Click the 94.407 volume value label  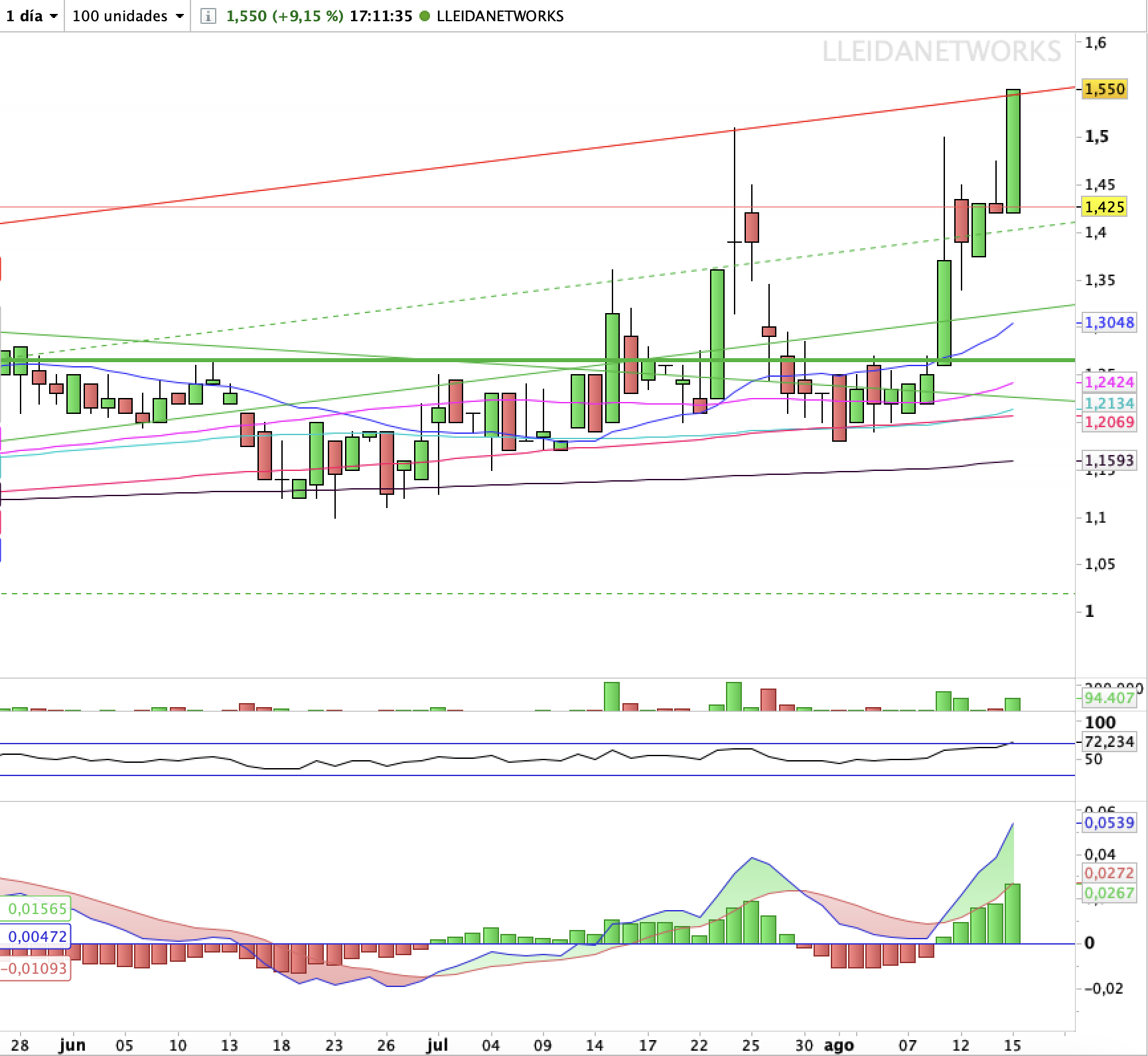click(x=1109, y=698)
